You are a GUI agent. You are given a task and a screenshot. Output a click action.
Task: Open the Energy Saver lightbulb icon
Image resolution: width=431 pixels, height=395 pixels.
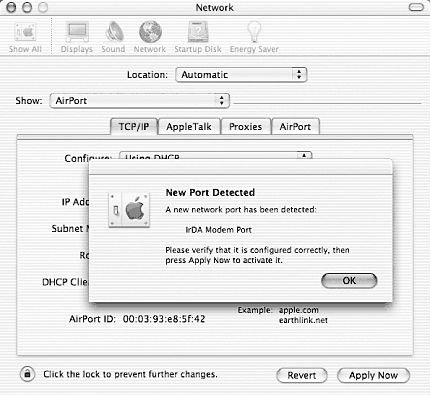tap(254, 37)
